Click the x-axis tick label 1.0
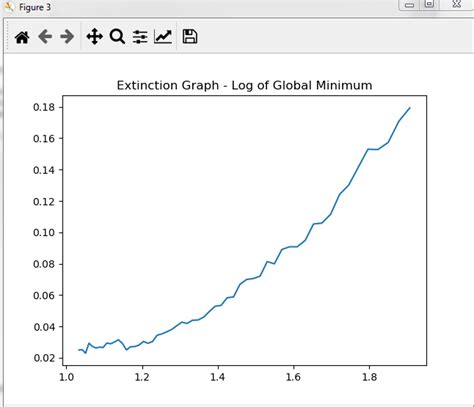474x407 pixels. click(x=67, y=377)
